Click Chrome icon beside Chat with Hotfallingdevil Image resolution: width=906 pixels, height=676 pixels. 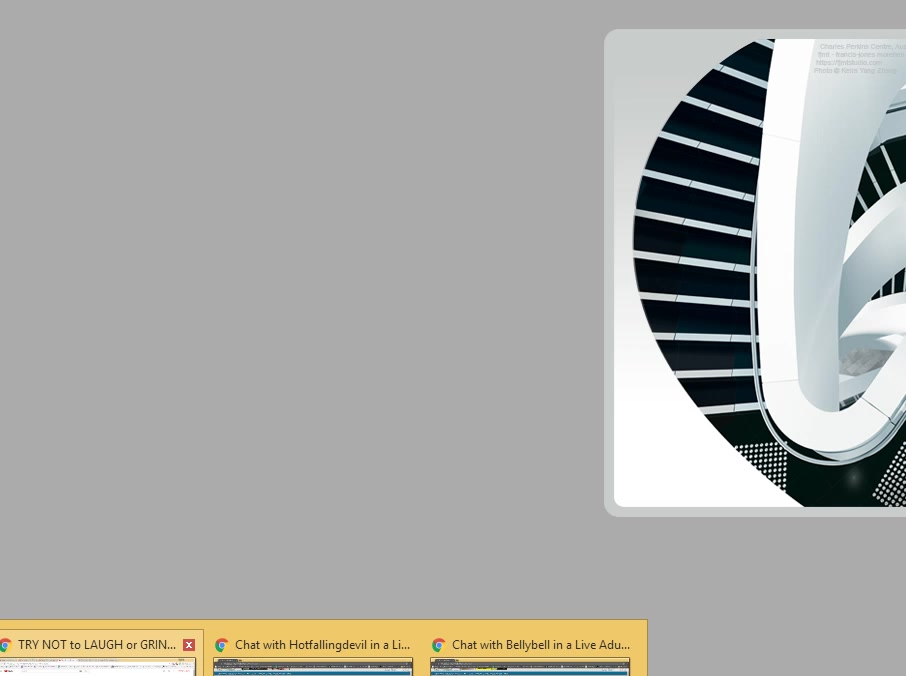click(x=222, y=645)
